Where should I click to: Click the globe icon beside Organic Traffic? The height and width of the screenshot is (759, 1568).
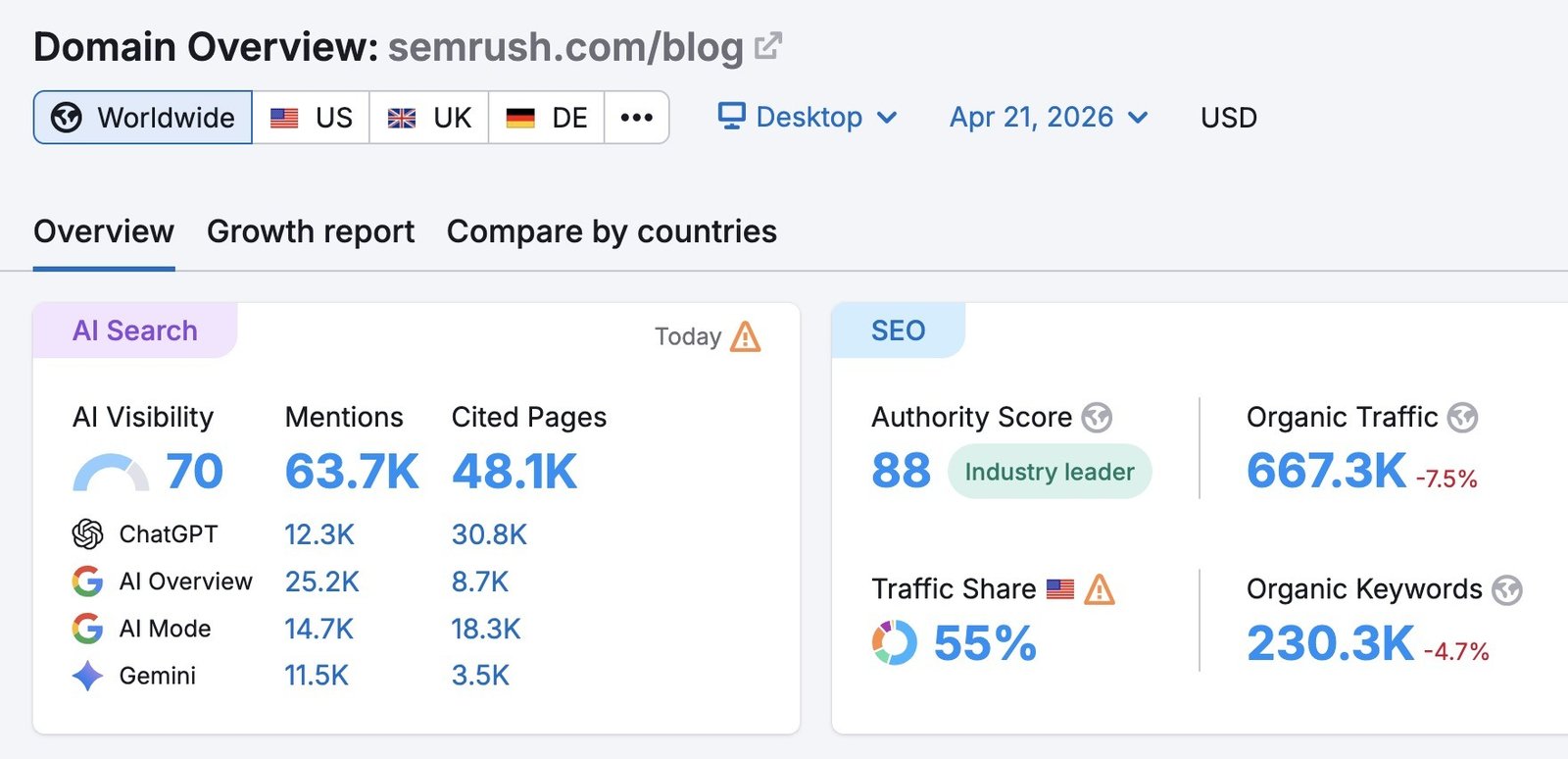(1463, 418)
